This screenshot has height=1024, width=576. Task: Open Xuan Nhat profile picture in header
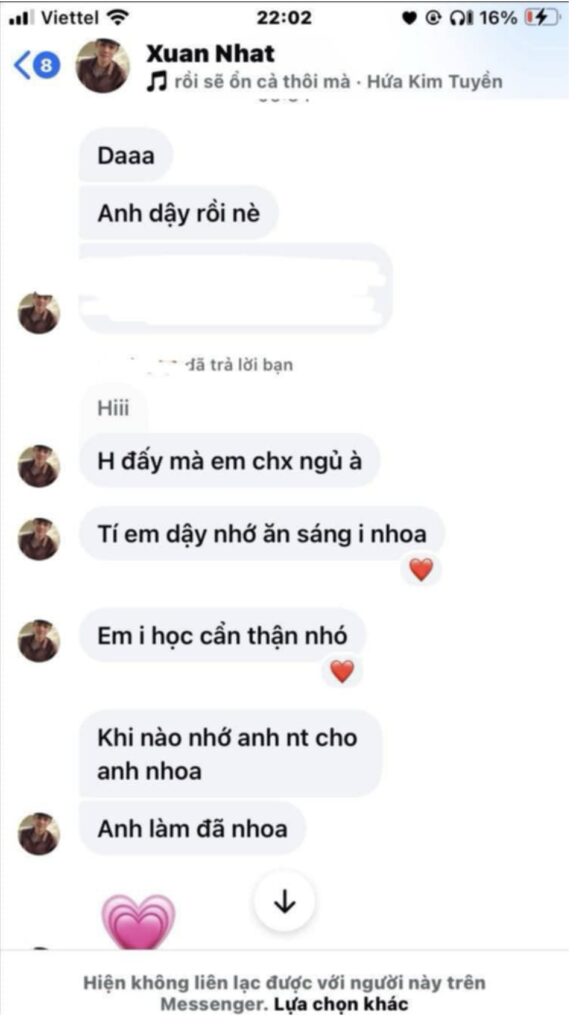[x=103, y=66]
